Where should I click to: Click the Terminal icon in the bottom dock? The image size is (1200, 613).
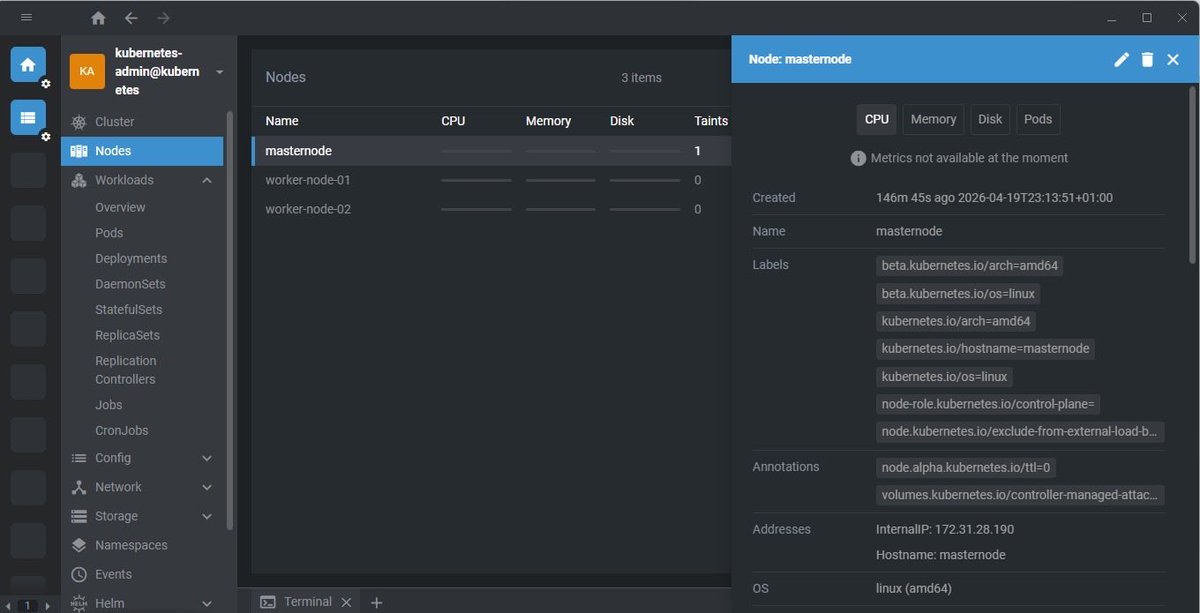pyautogui.click(x=267, y=601)
